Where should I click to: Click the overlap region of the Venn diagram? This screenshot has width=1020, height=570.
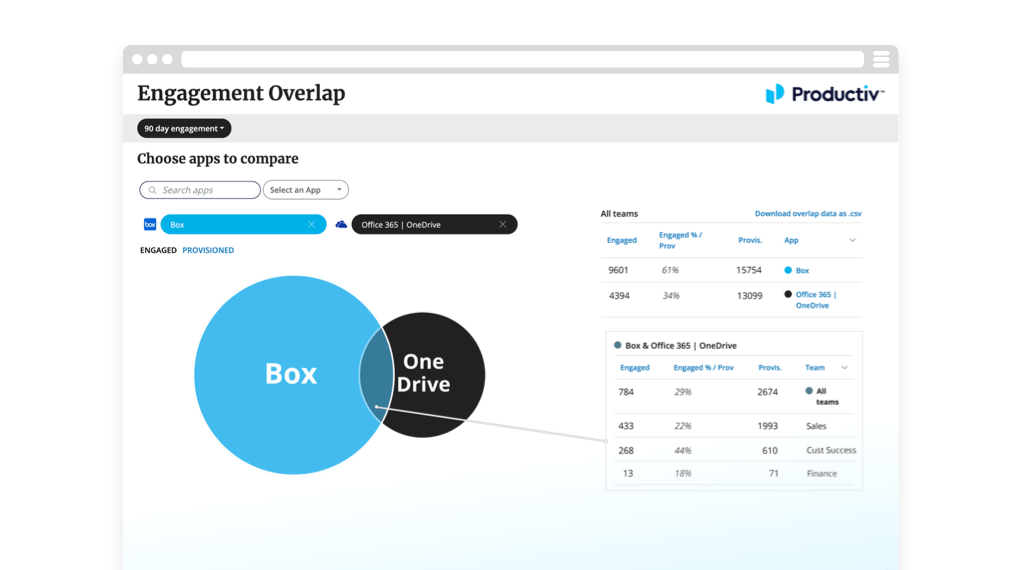point(377,375)
